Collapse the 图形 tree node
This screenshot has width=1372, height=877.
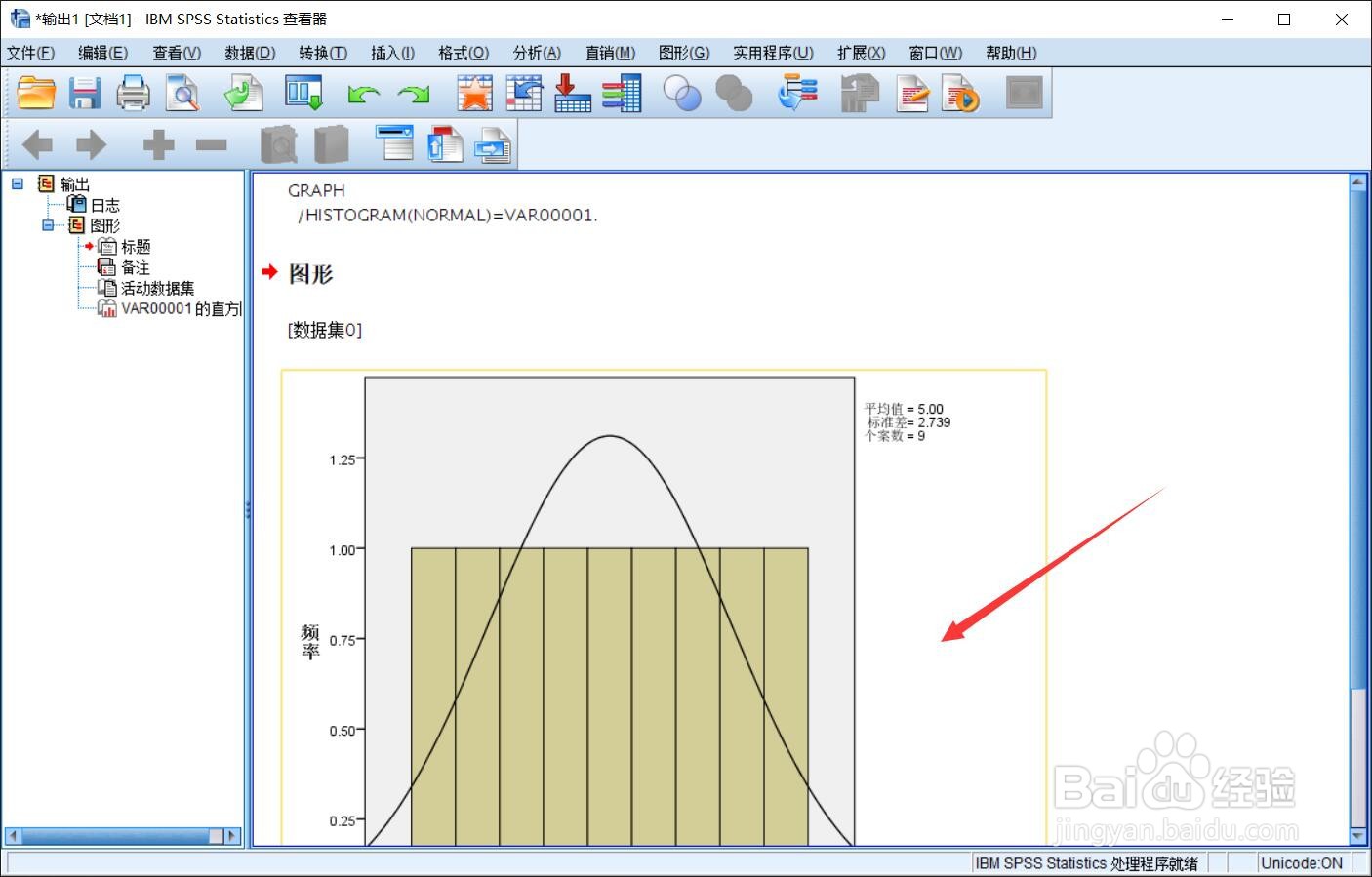(x=48, y=225)
